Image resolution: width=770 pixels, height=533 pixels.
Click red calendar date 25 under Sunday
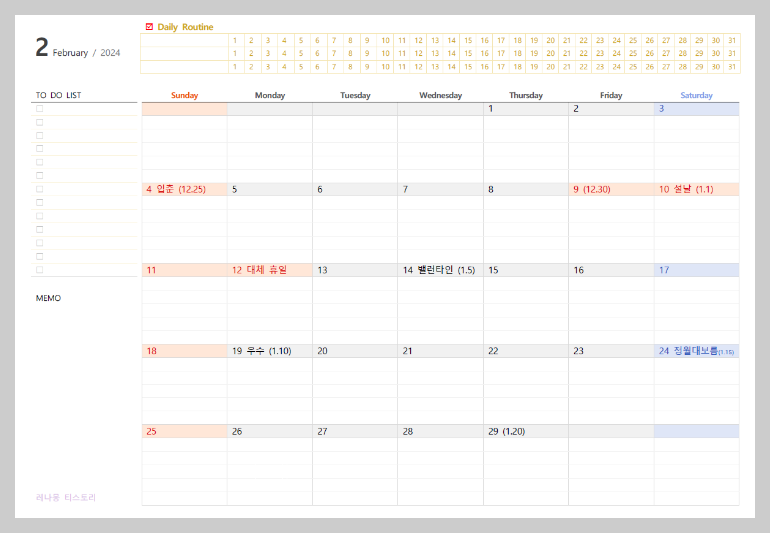[151, 431]
